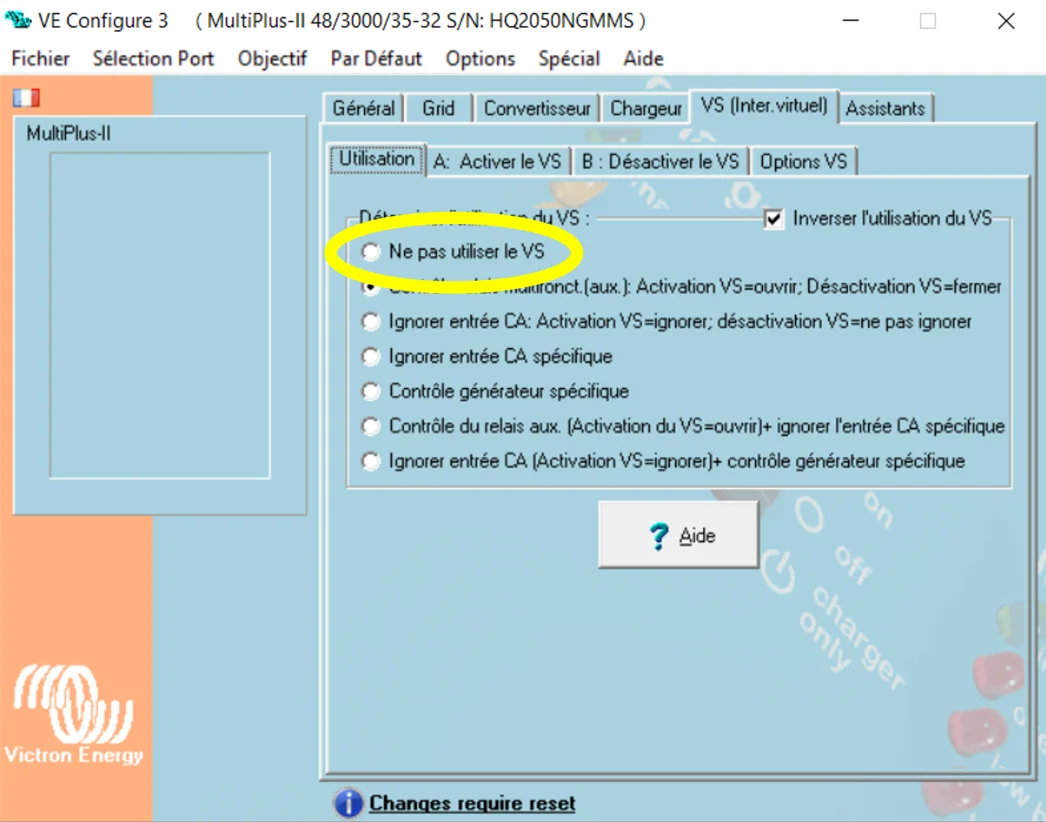Click the French flag language icon
The image size is (1046, 822).
(x=27, y=98)
